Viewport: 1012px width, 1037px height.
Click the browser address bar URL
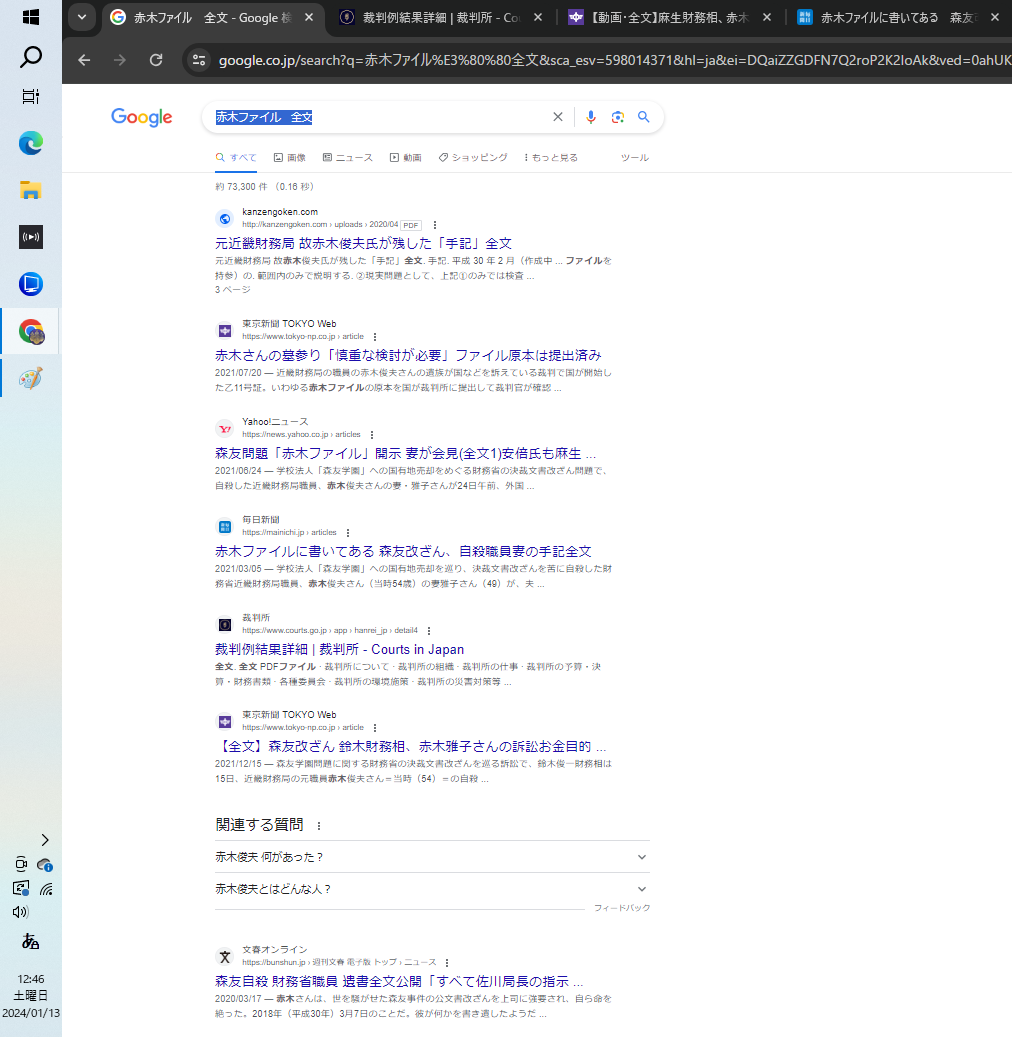[x=614, y=60]
